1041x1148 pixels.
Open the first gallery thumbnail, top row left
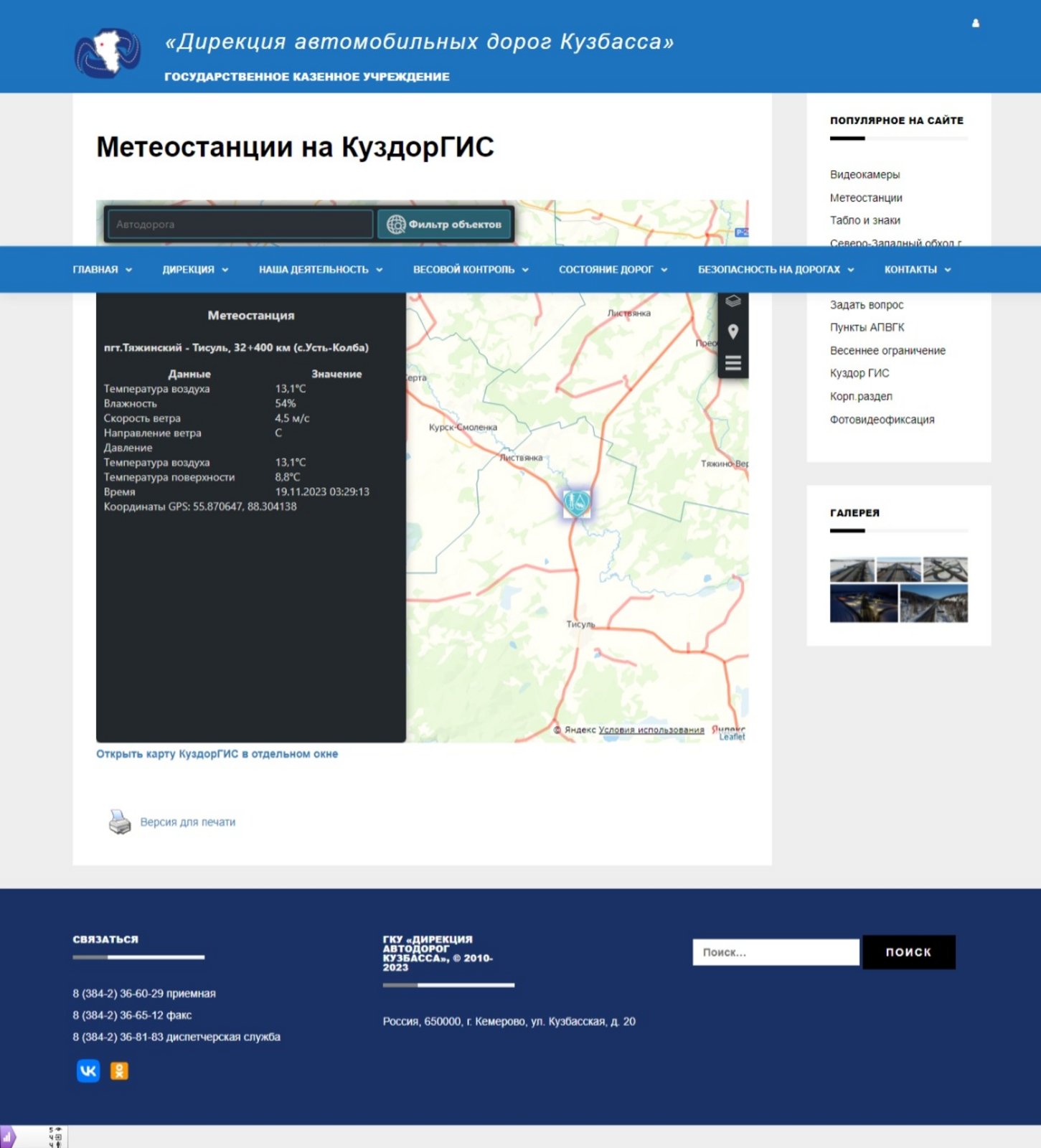(852, 570)
